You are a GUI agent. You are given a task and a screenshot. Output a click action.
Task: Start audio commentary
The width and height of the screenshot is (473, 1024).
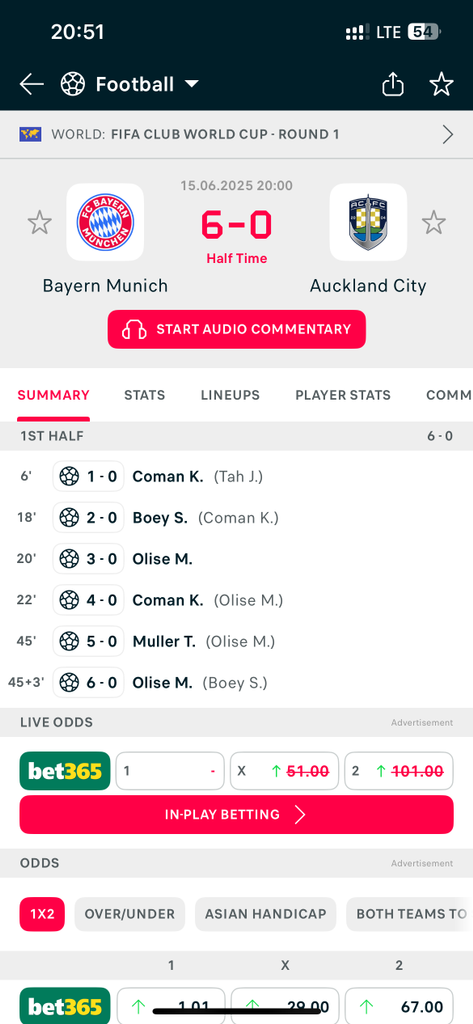(x=236, y=329)
